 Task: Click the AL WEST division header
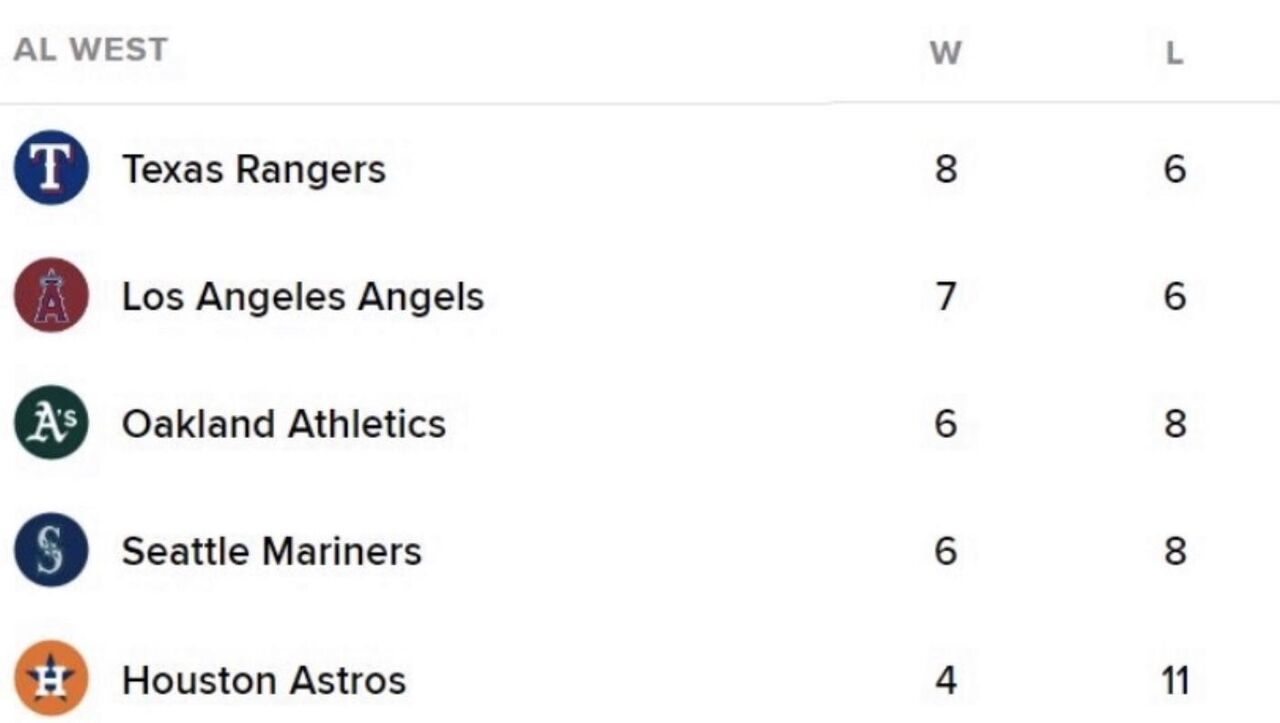(x=90, y=49)
